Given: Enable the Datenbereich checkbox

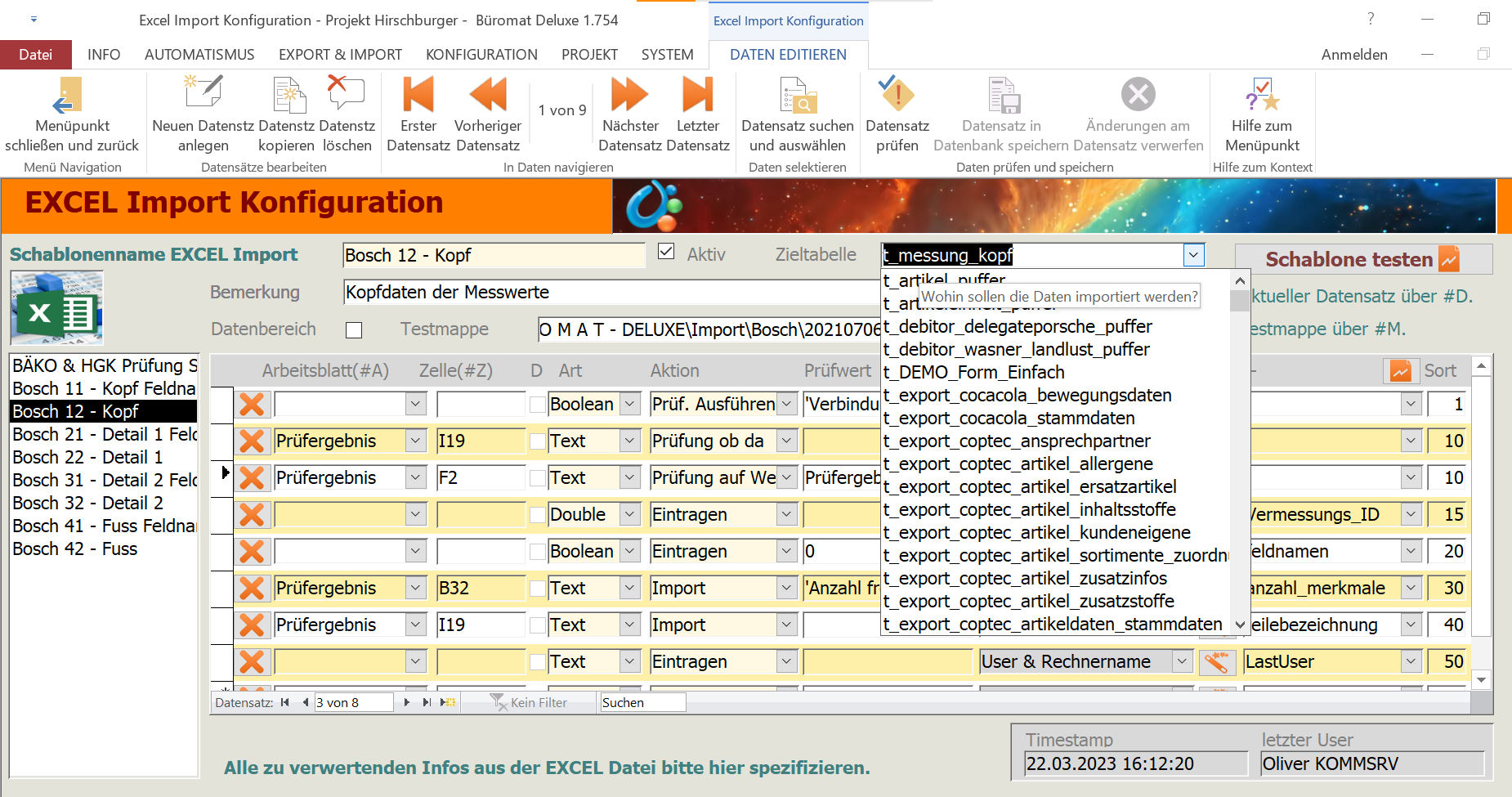Looking at the screenshot, I should pyautogui.click(x=354, y=330).
